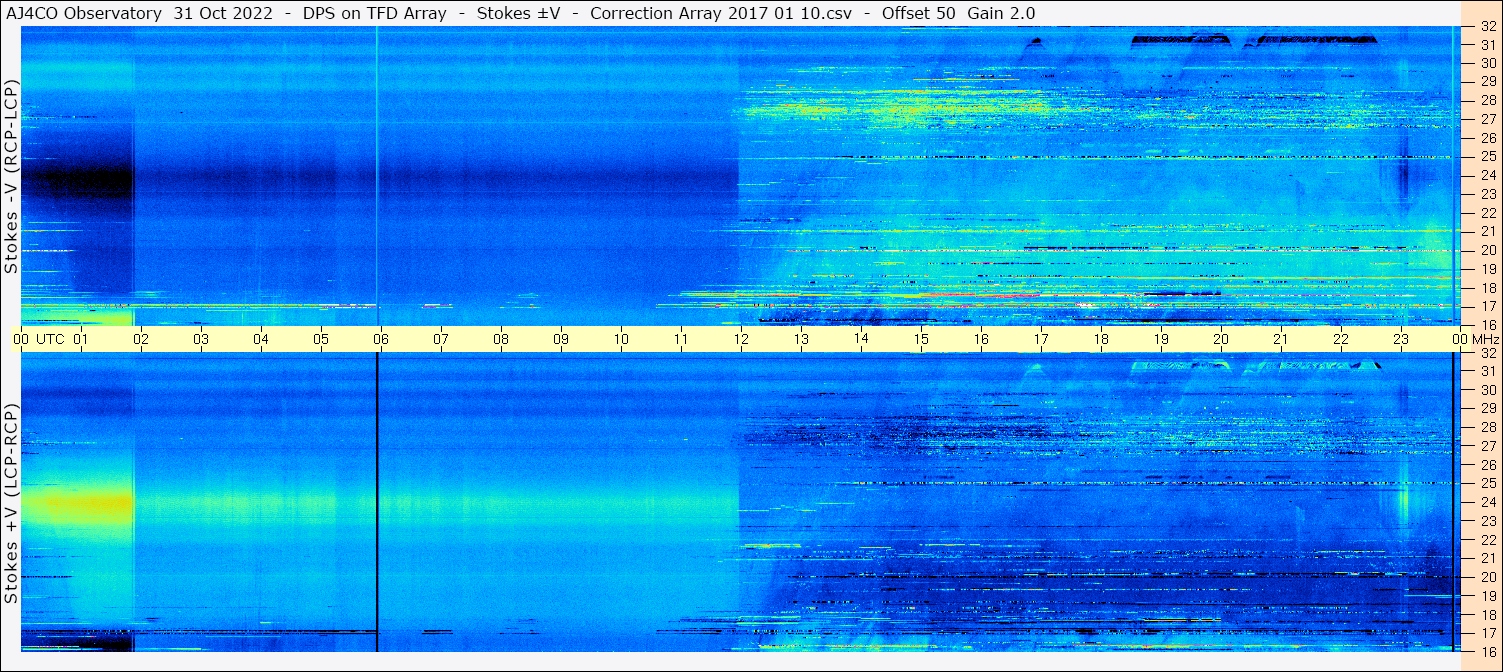Click the 32 MHz tick in Stokes +V panel
This screenshot has height=672, width=1503.
click(x=1487, y=353)
